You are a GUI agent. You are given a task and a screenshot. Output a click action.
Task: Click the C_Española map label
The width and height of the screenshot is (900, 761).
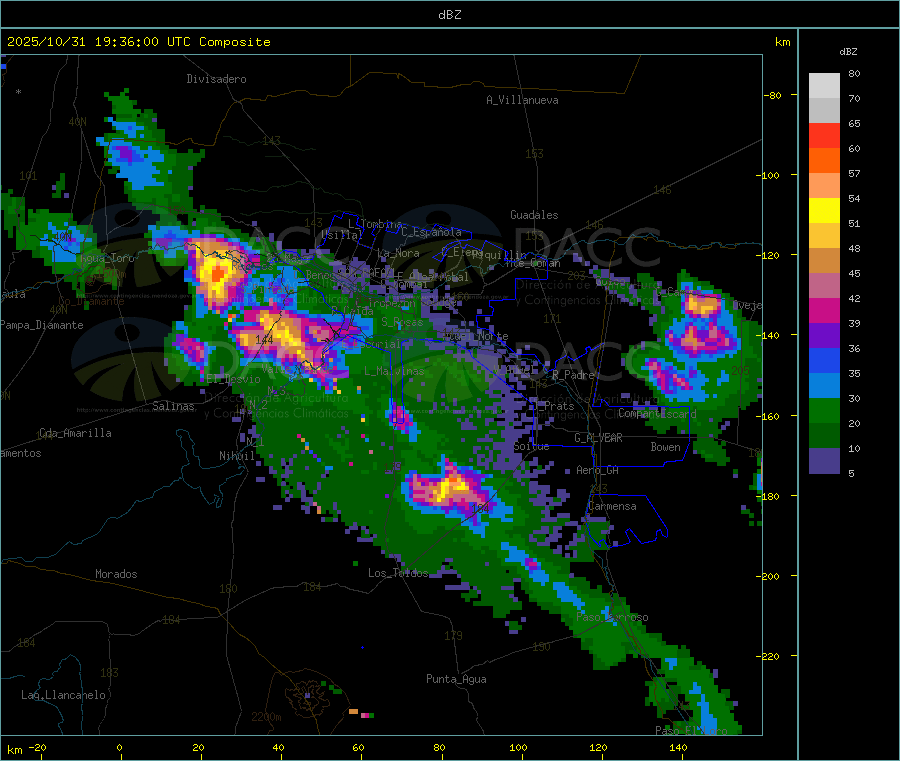point(431,232)
